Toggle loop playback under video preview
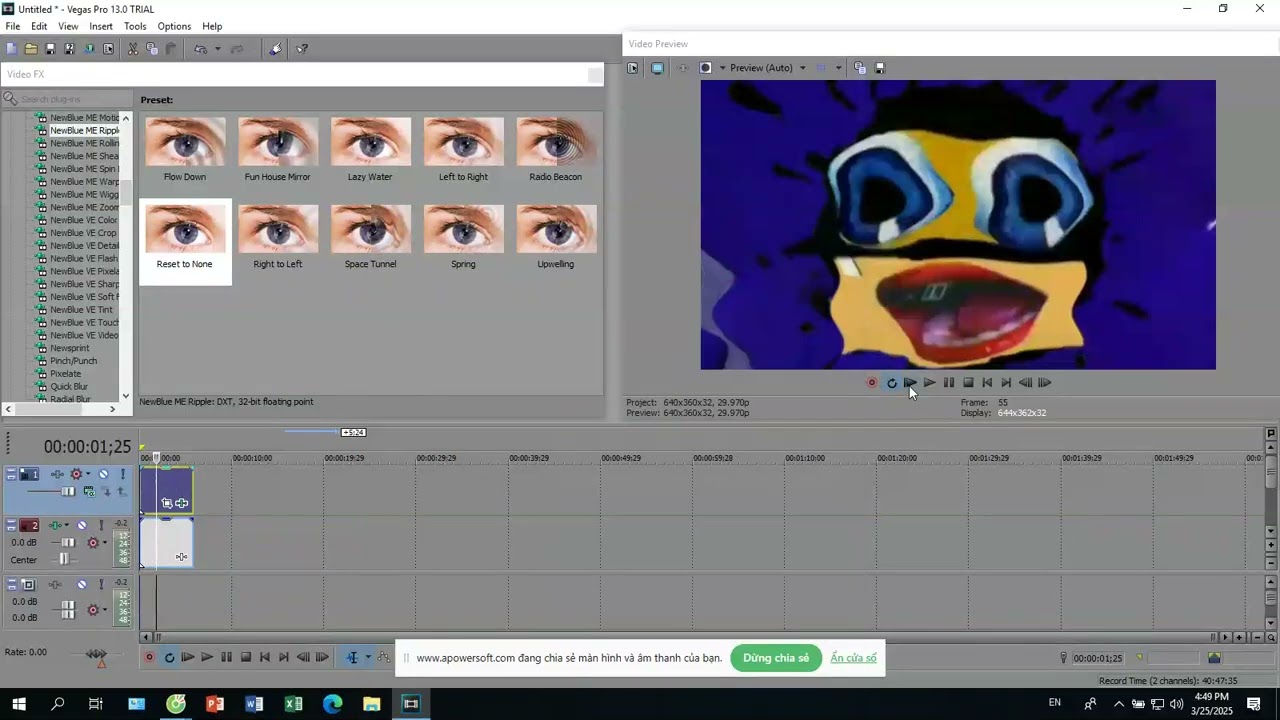 pyautogui.click(x=891, y=382)
